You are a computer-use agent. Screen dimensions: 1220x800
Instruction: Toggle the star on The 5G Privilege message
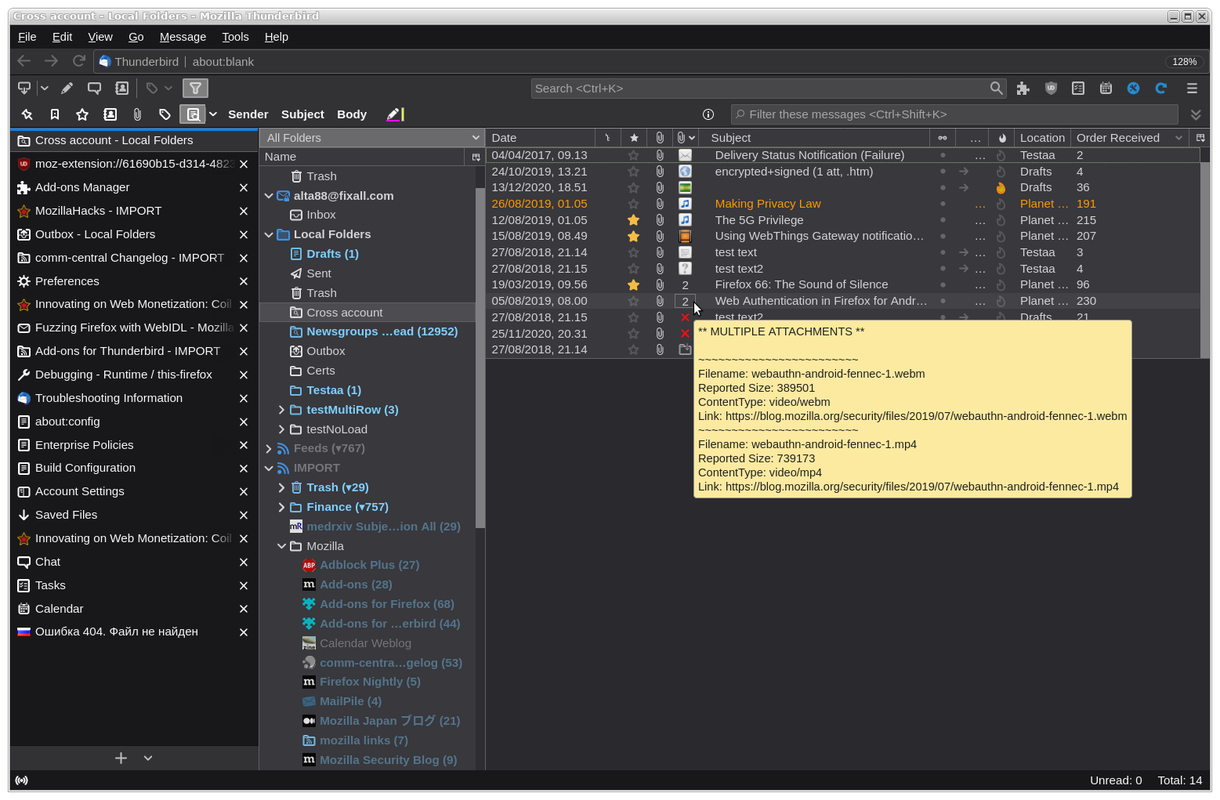(x=633, y=220)
